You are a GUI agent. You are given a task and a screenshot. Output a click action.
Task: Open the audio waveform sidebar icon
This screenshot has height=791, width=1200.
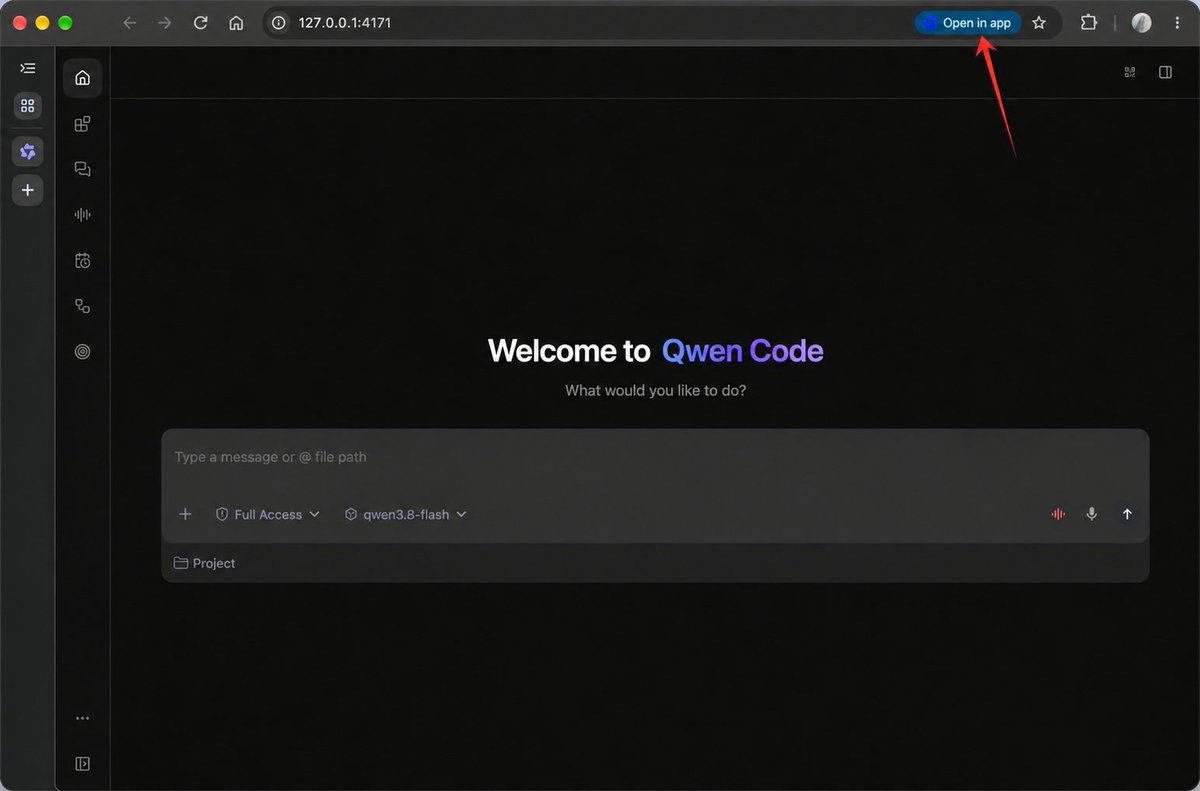point(82,214)
